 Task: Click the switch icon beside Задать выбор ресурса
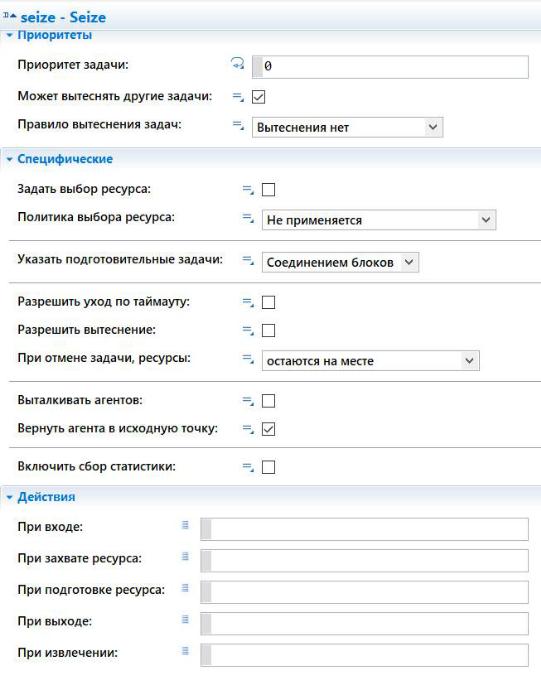tap(248, 190)
